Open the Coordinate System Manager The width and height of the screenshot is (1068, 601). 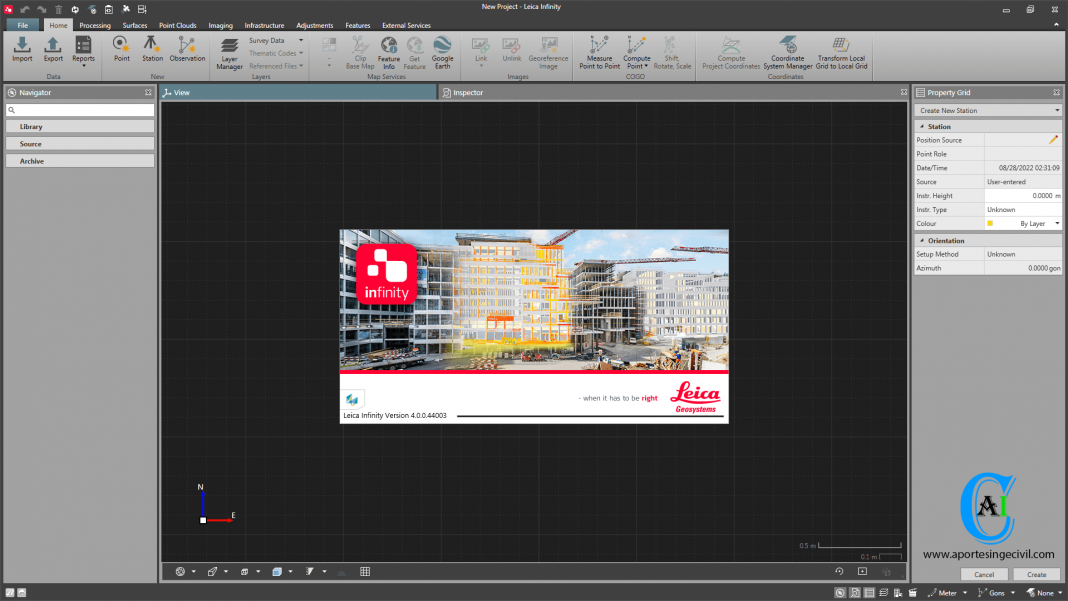[x=787, y=52]
